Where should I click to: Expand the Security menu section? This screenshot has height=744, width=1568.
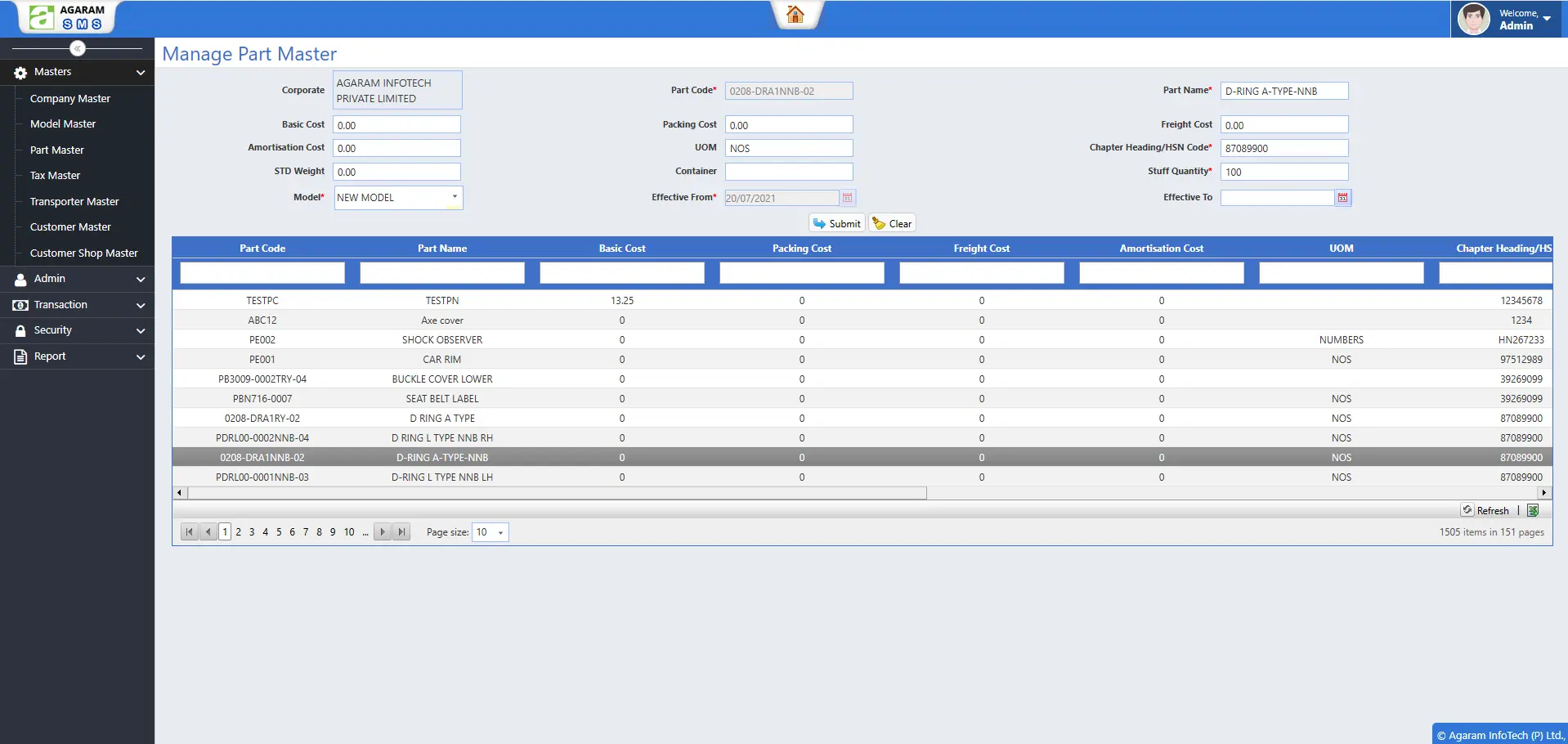pyautogui.click(x=77, y=330)
